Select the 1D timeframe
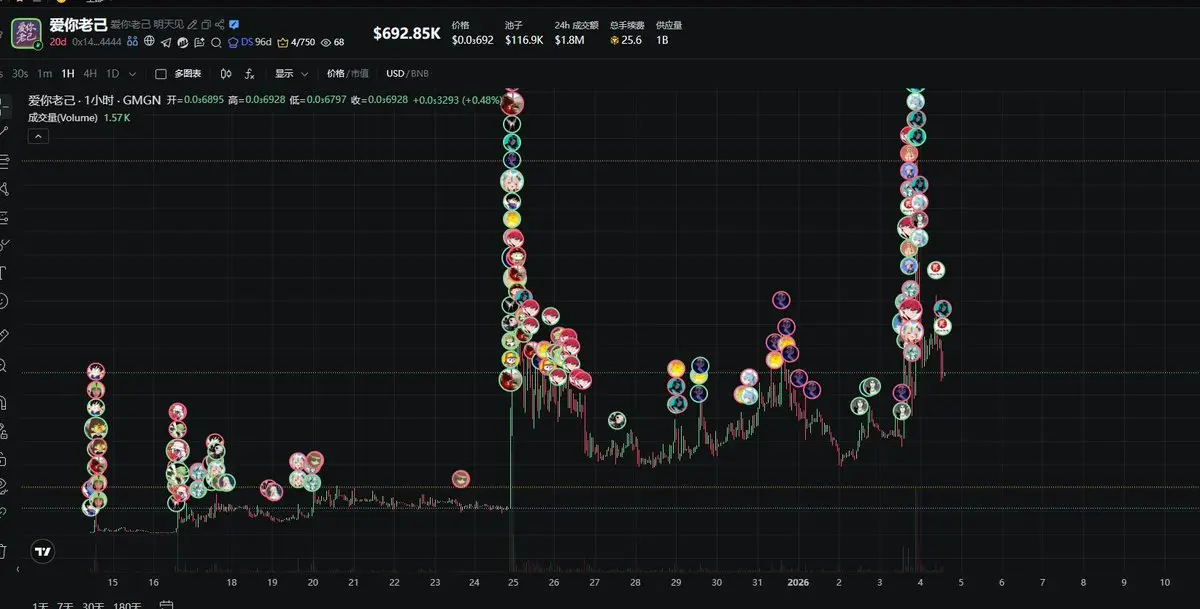The width and height of the screenshot is (1200, 609). point(113,74)
